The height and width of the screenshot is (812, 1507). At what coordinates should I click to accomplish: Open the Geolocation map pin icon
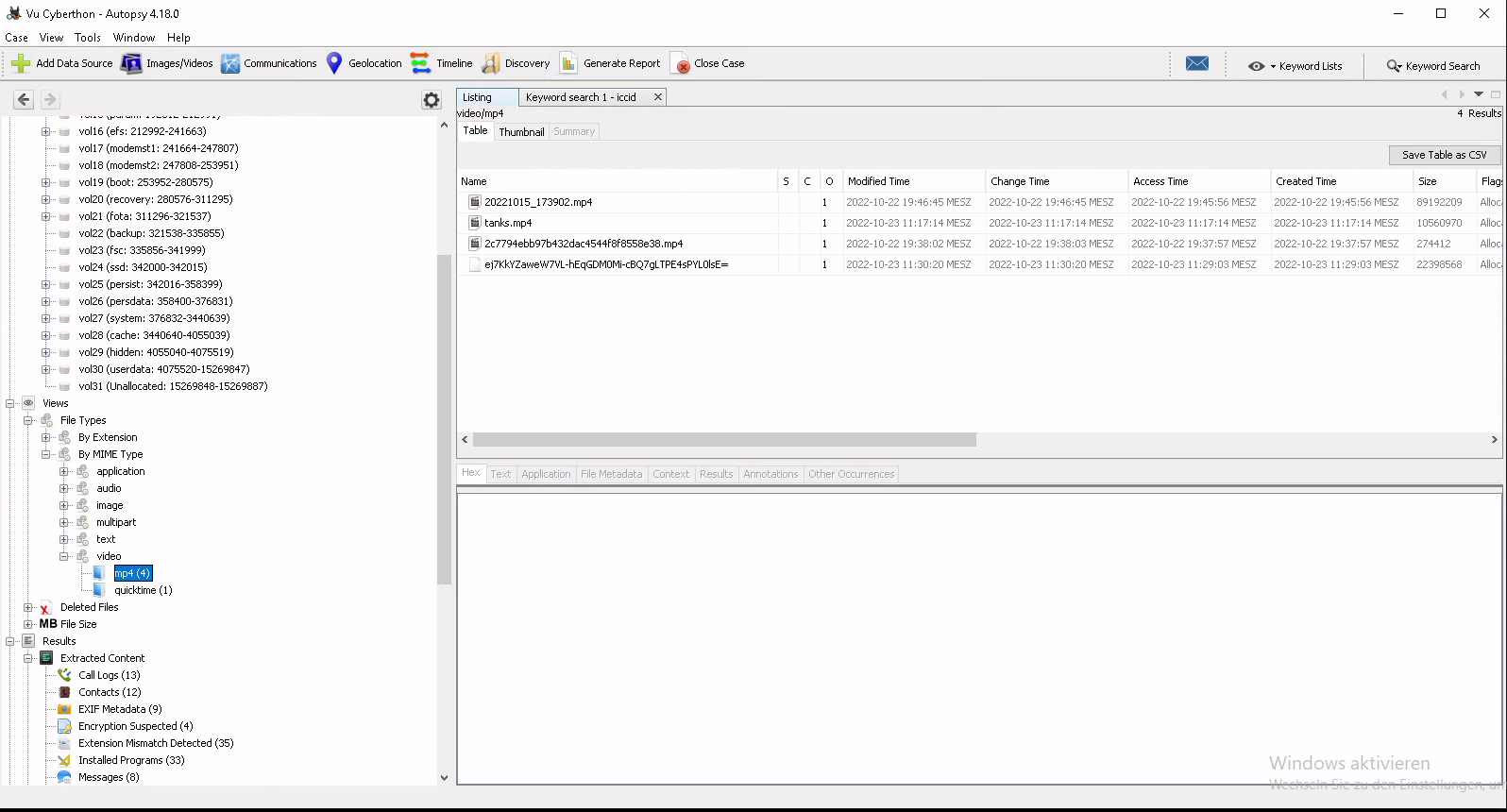(x=334, y=63)
